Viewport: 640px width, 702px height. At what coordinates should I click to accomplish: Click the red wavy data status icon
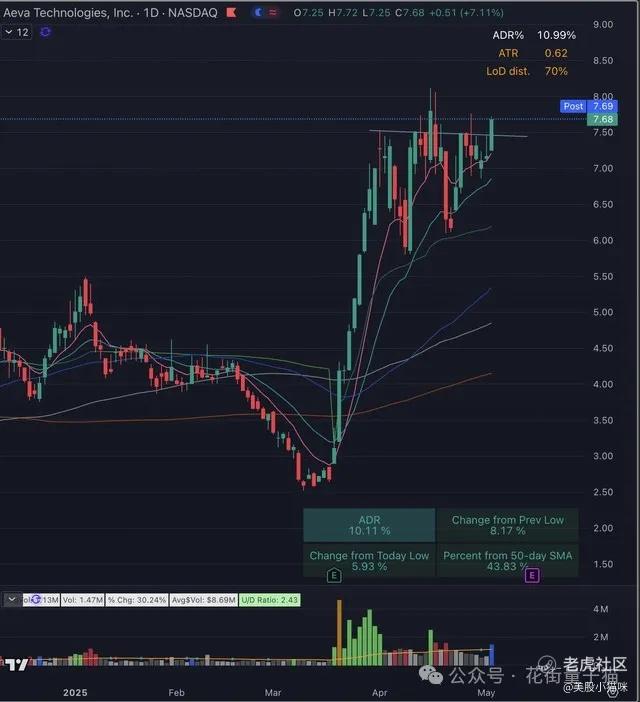tap(273, 13)
